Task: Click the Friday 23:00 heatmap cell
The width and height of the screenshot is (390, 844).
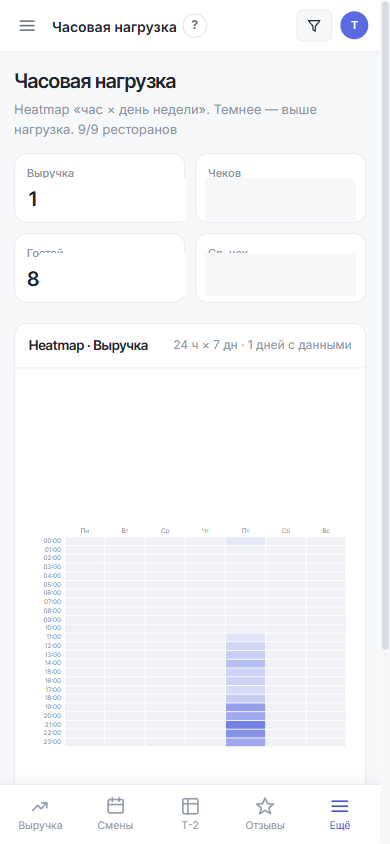Action: 245,742
